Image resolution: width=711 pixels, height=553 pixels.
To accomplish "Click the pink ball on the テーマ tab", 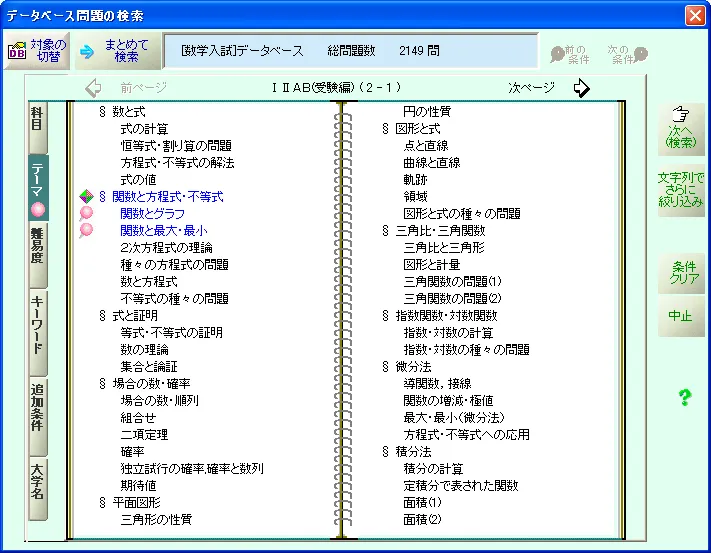I will [38, 209].
